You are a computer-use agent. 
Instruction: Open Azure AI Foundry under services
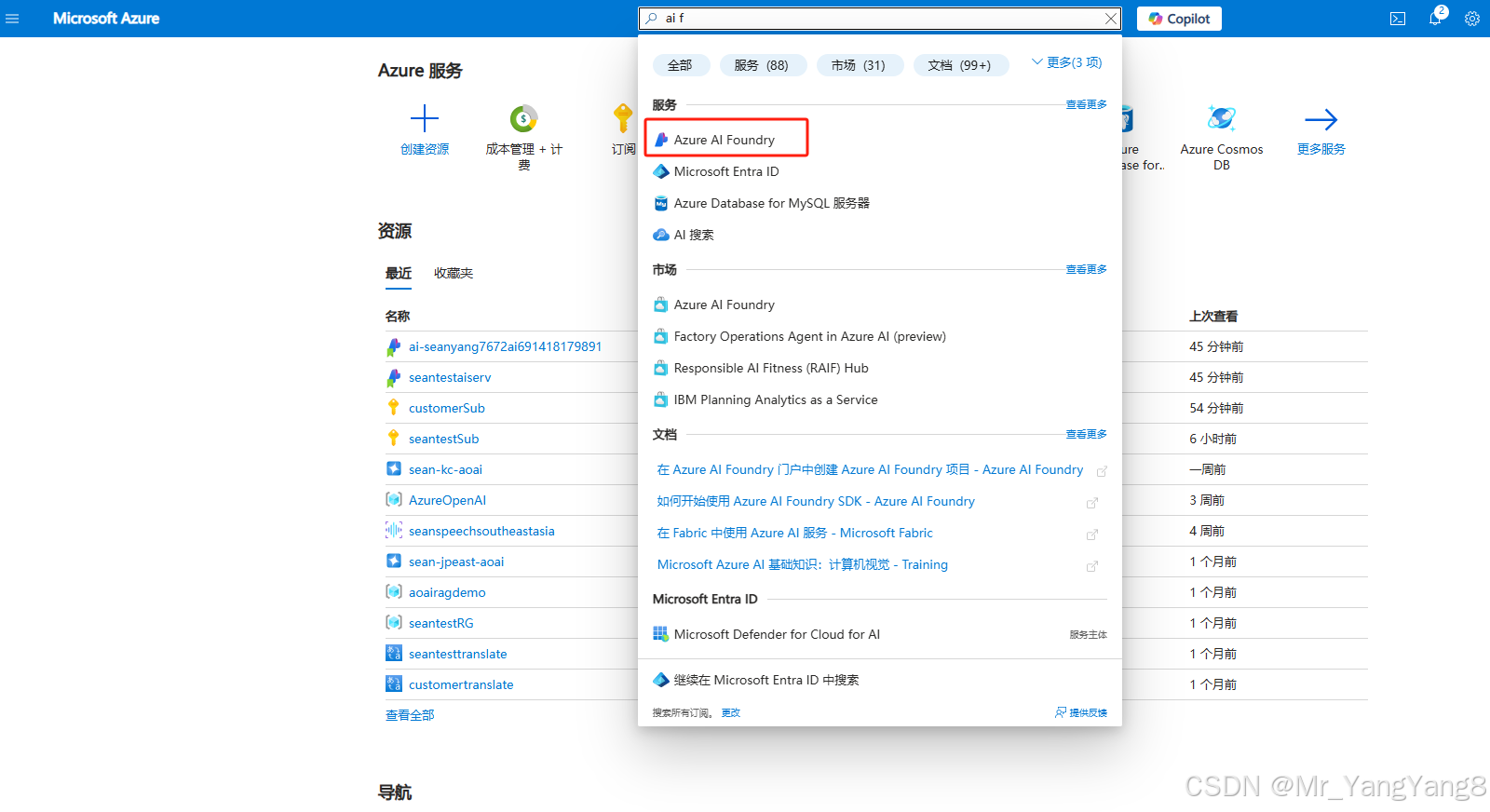click(x=725, y=140)
